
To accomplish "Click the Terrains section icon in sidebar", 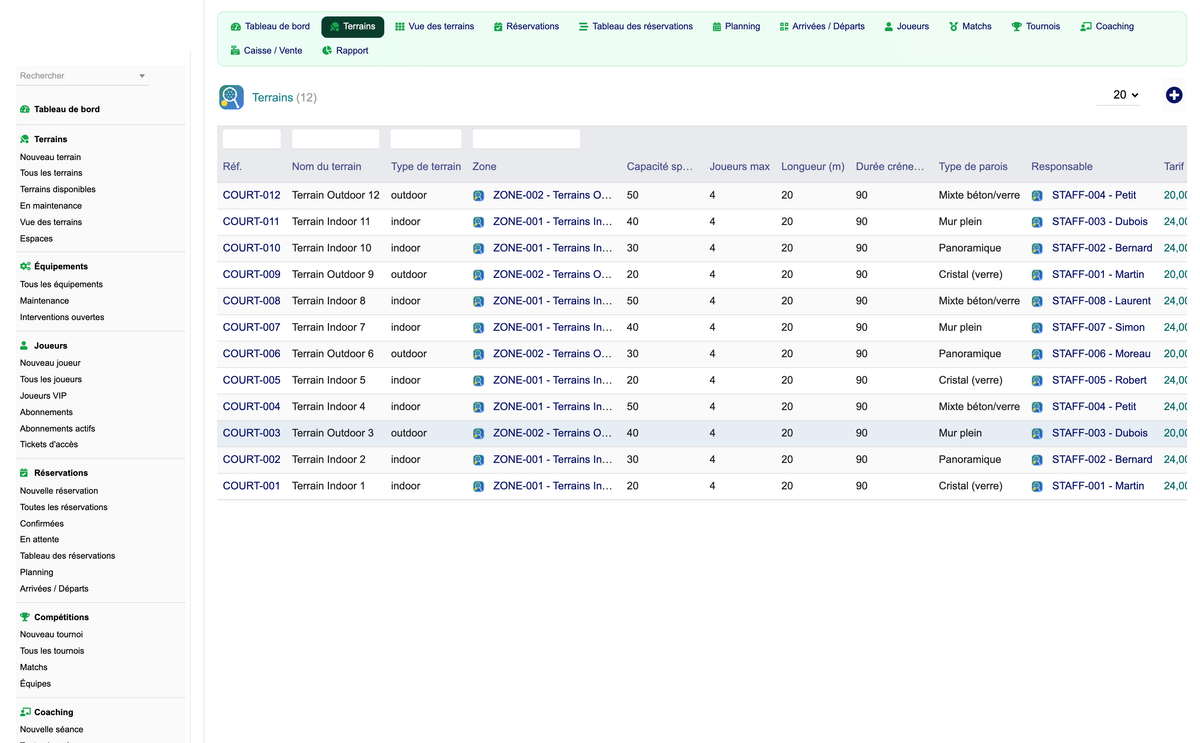I will (x=25, y=139).
